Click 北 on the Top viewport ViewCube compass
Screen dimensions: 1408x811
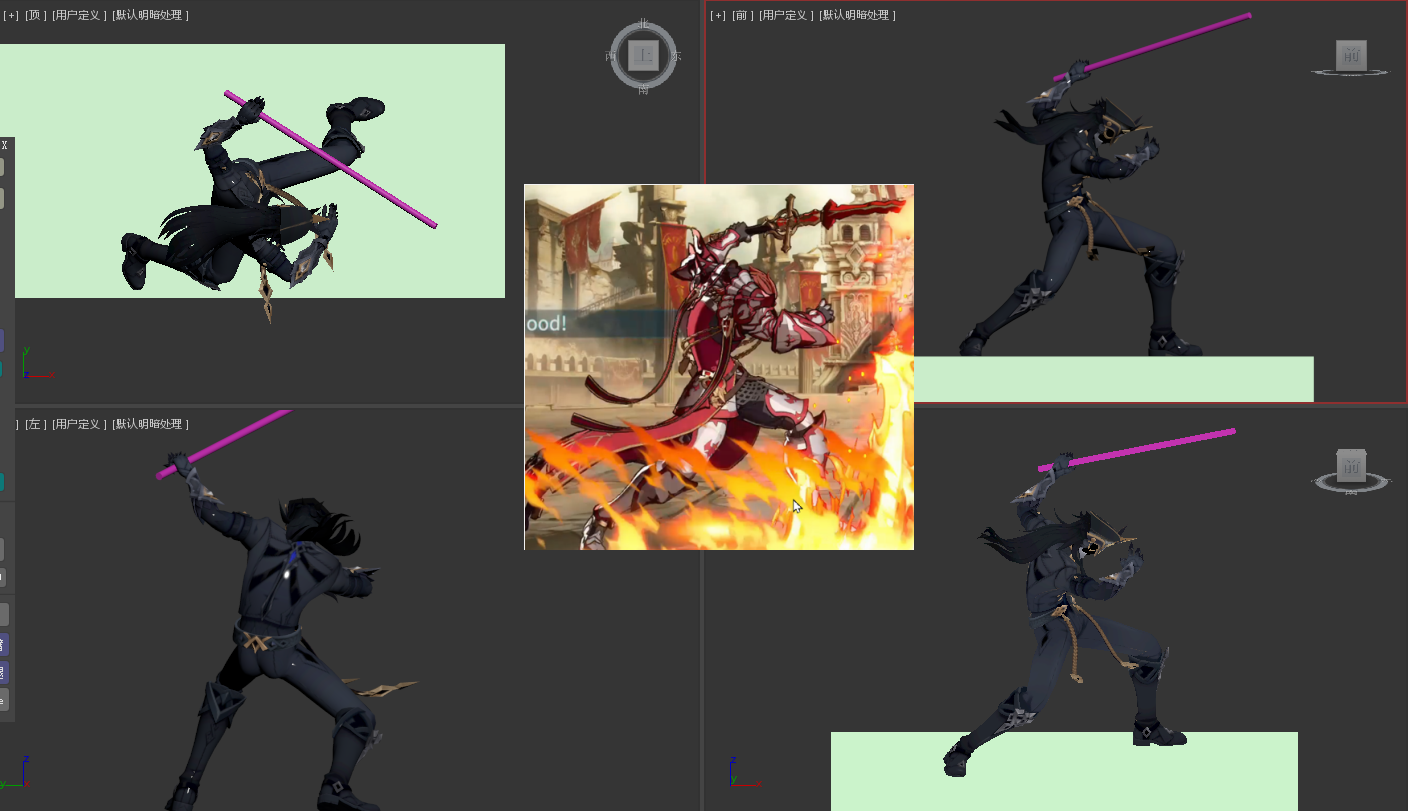(643, 23)
